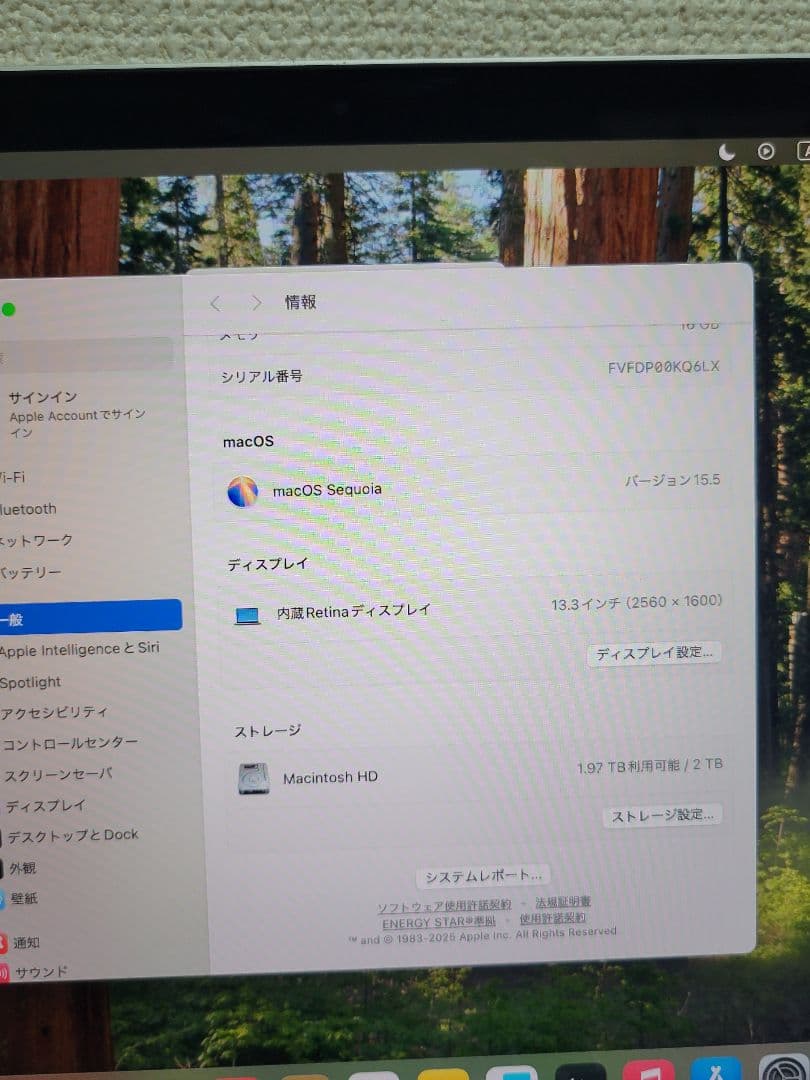Select Apple Intelligence と Siri in sidebar

[79, 650]
